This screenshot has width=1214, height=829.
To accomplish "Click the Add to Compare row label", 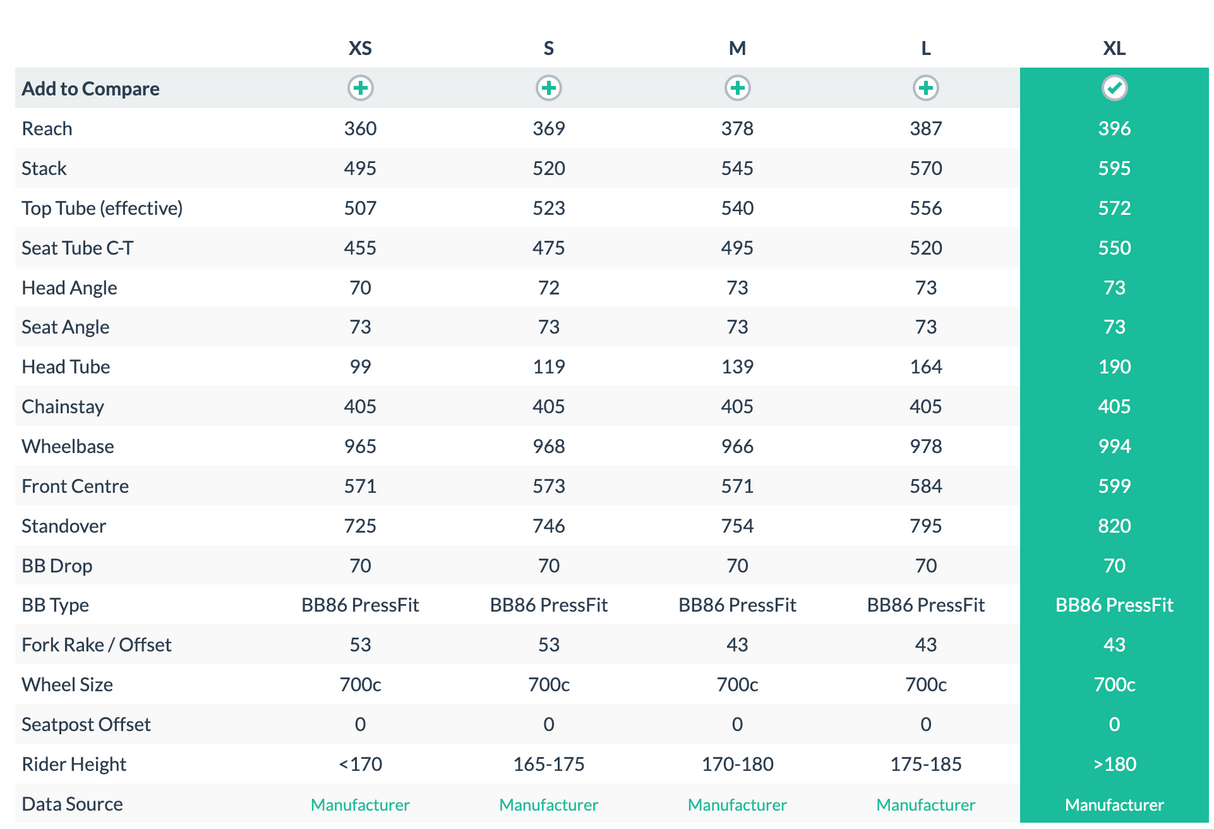I will click(91, 88).
